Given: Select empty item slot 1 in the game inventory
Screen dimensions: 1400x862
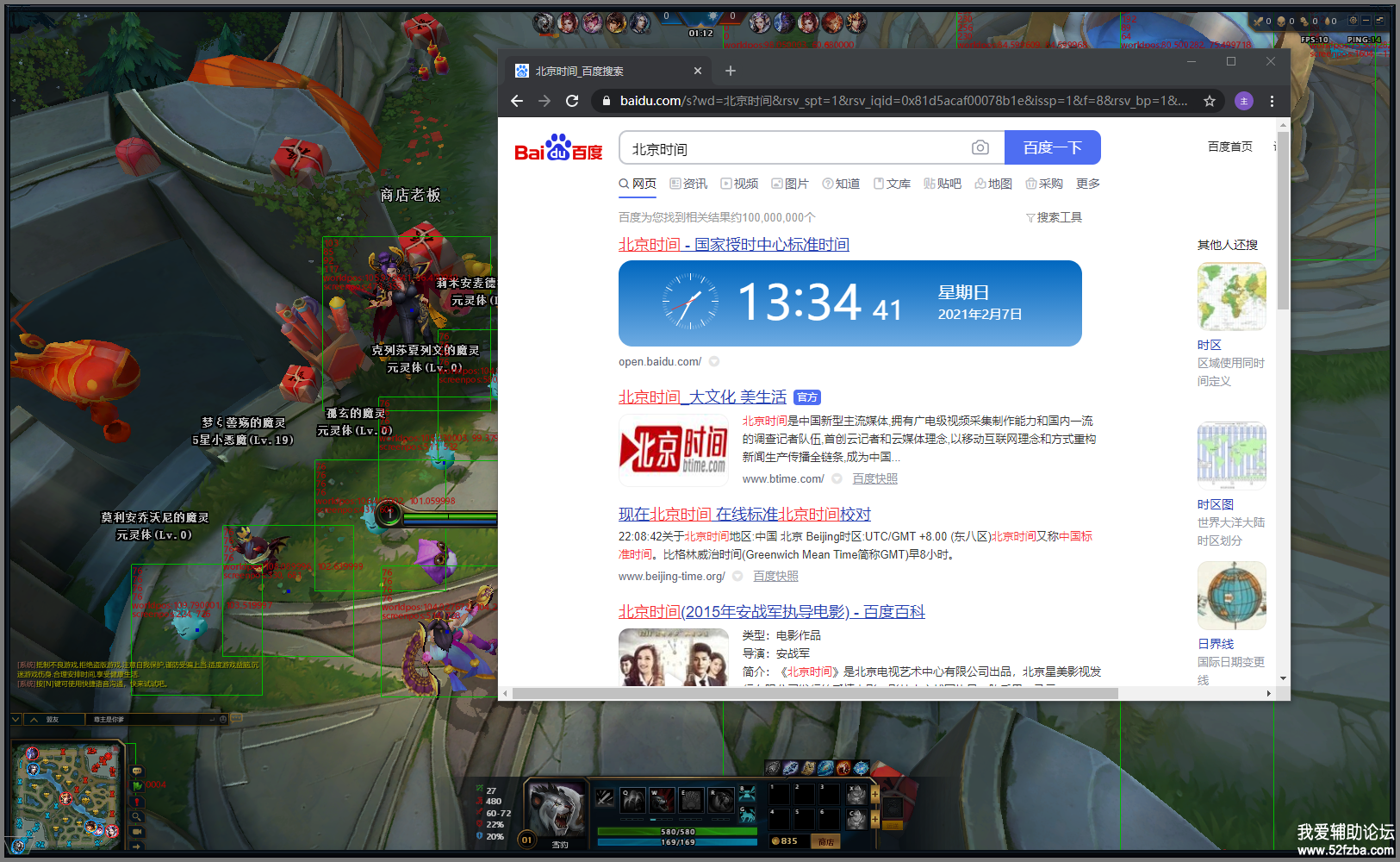Looking at the screenshot, I should coord(780,793).
